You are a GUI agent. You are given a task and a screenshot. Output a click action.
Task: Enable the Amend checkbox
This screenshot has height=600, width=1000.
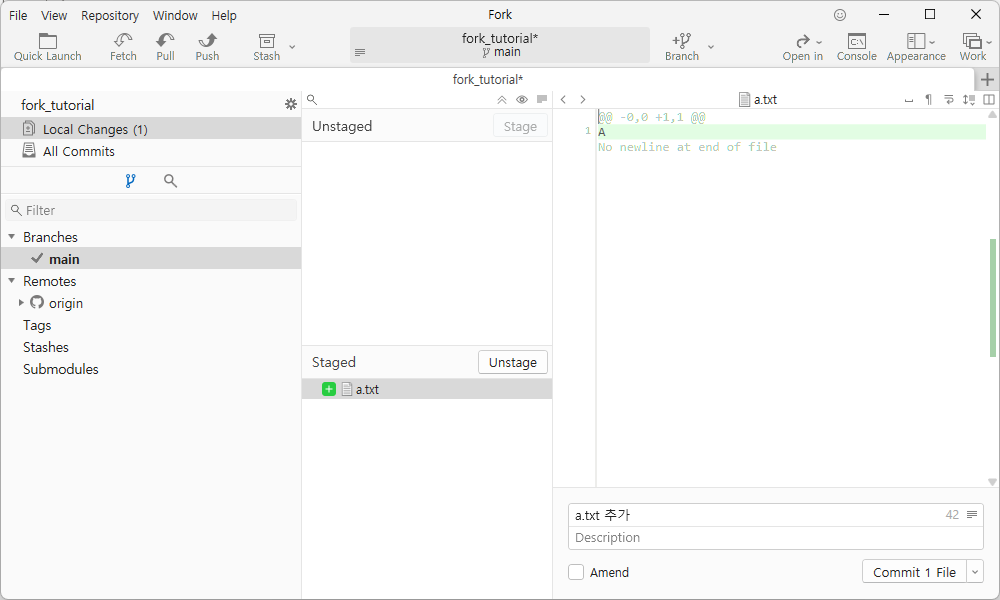pyautogui.click(x=576, y=572)
